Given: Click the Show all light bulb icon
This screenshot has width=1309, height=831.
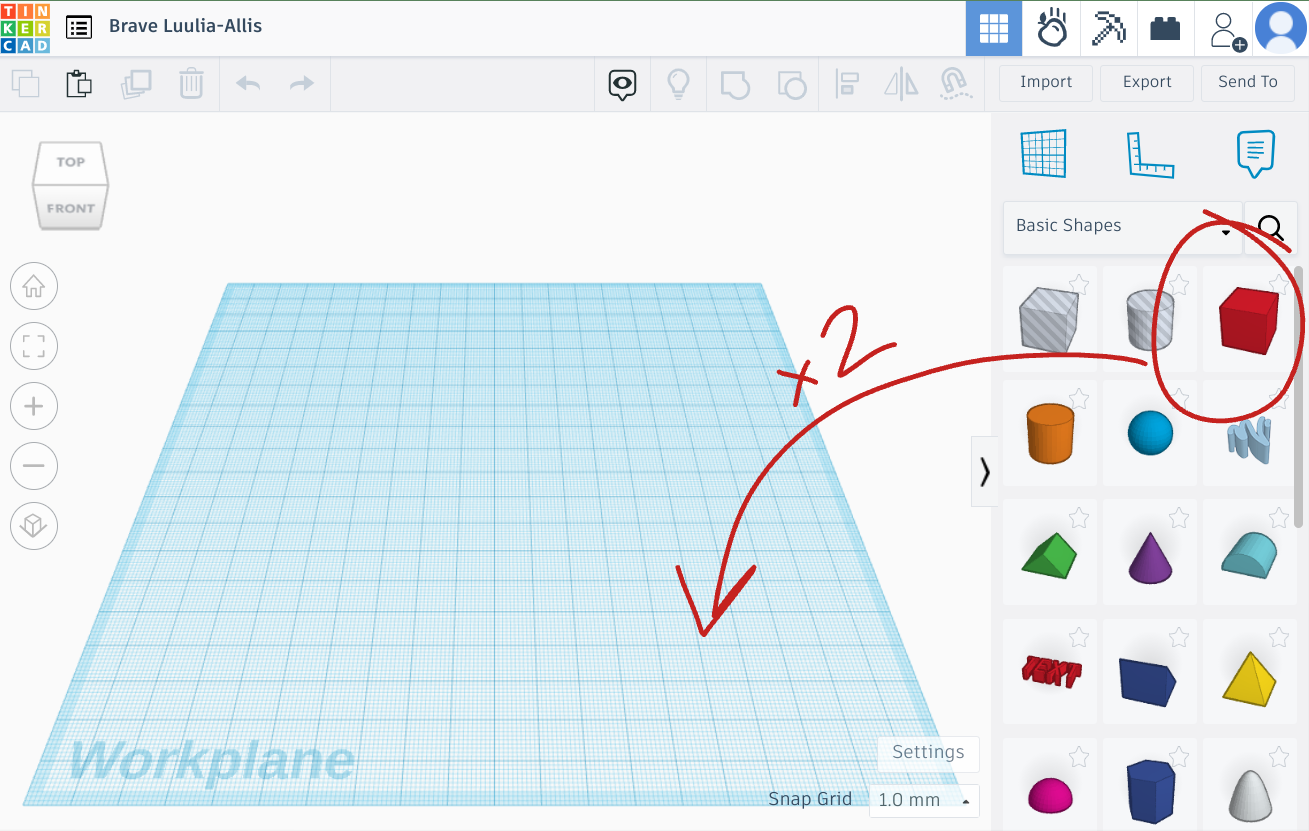Looking at the screenshot, I should pyautogui.click(x=679, y=84).
